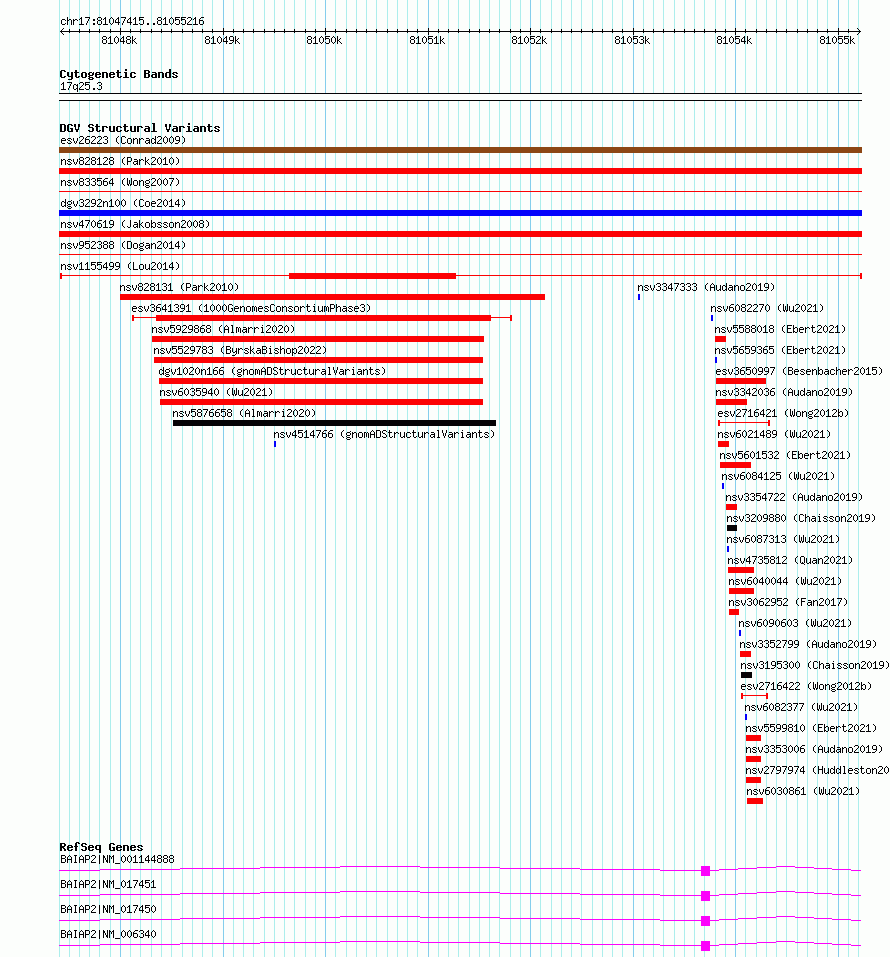
Task: Click nsv4735812 (Quan2021) label
Action: (x=791, y=560)
